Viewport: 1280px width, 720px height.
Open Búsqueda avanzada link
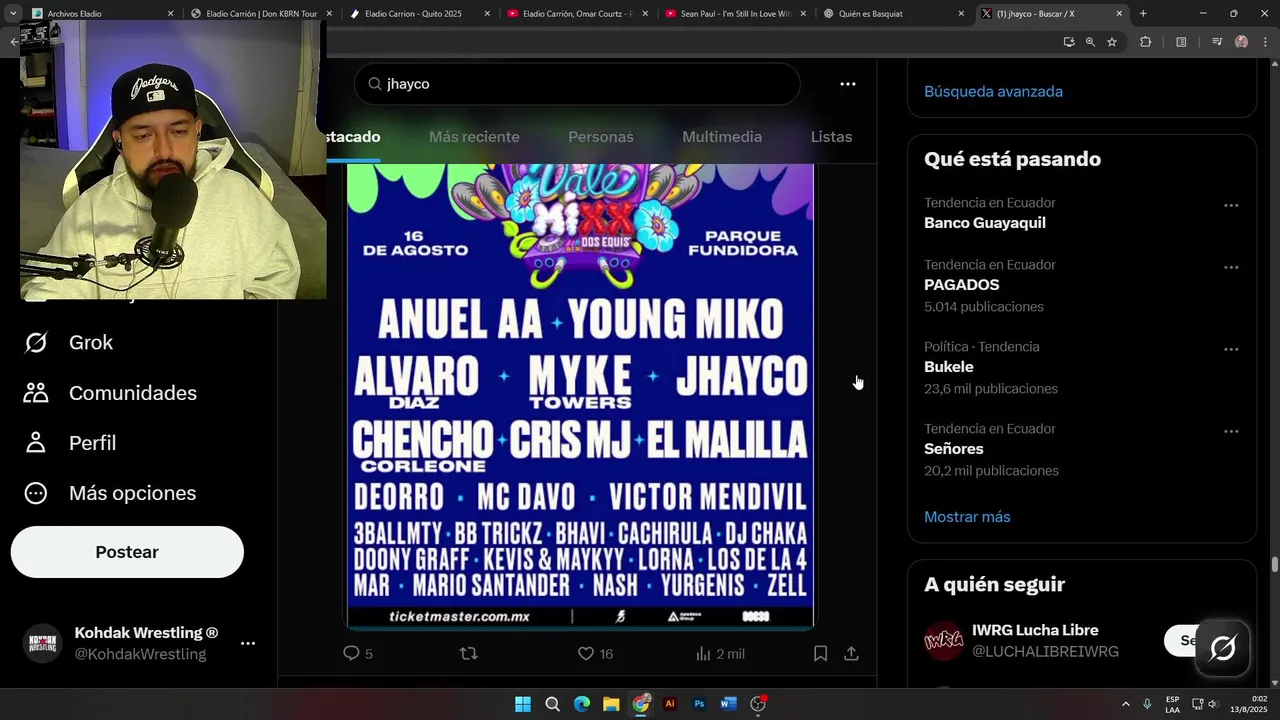click(x=993, y=91)
